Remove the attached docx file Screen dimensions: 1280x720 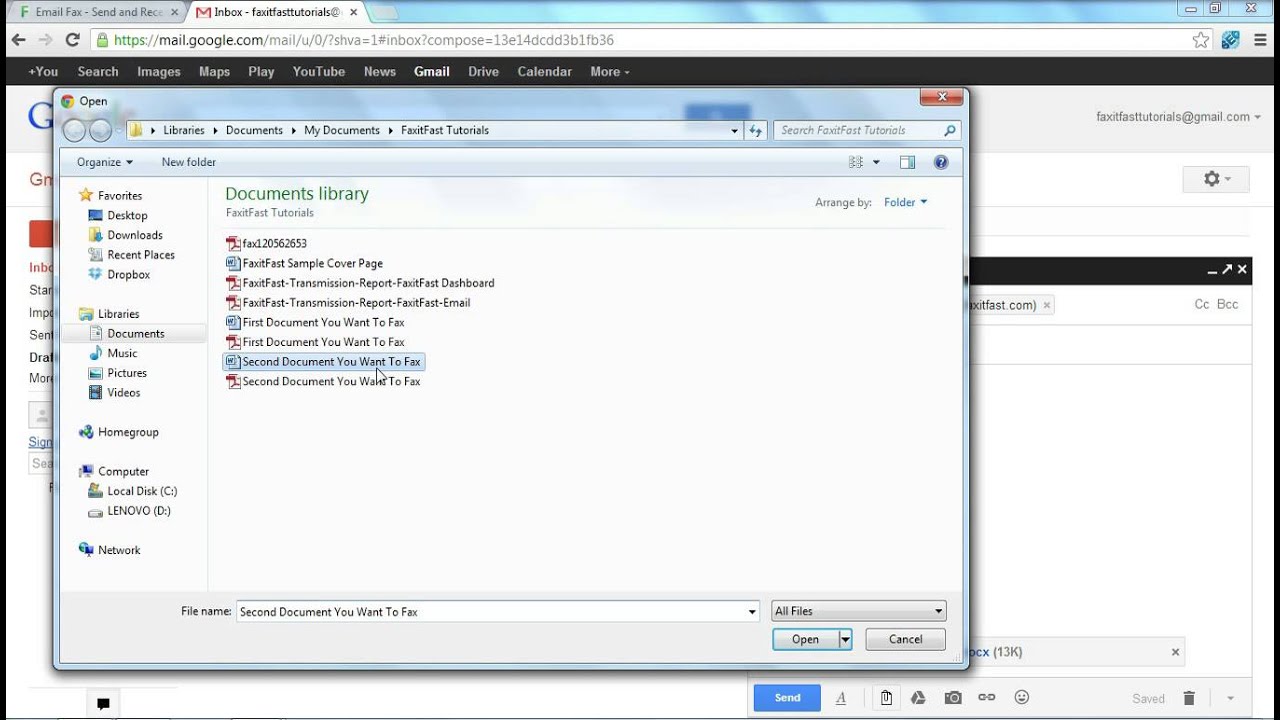click(1175, 652)
